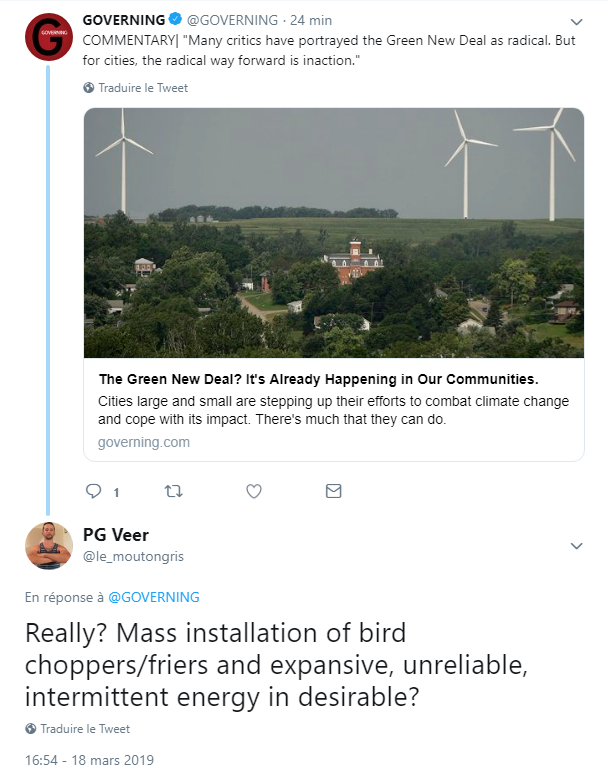Click GOVERNING red G profile avatar
Viewport: 609px width, 779px height.
coord(49,37)
